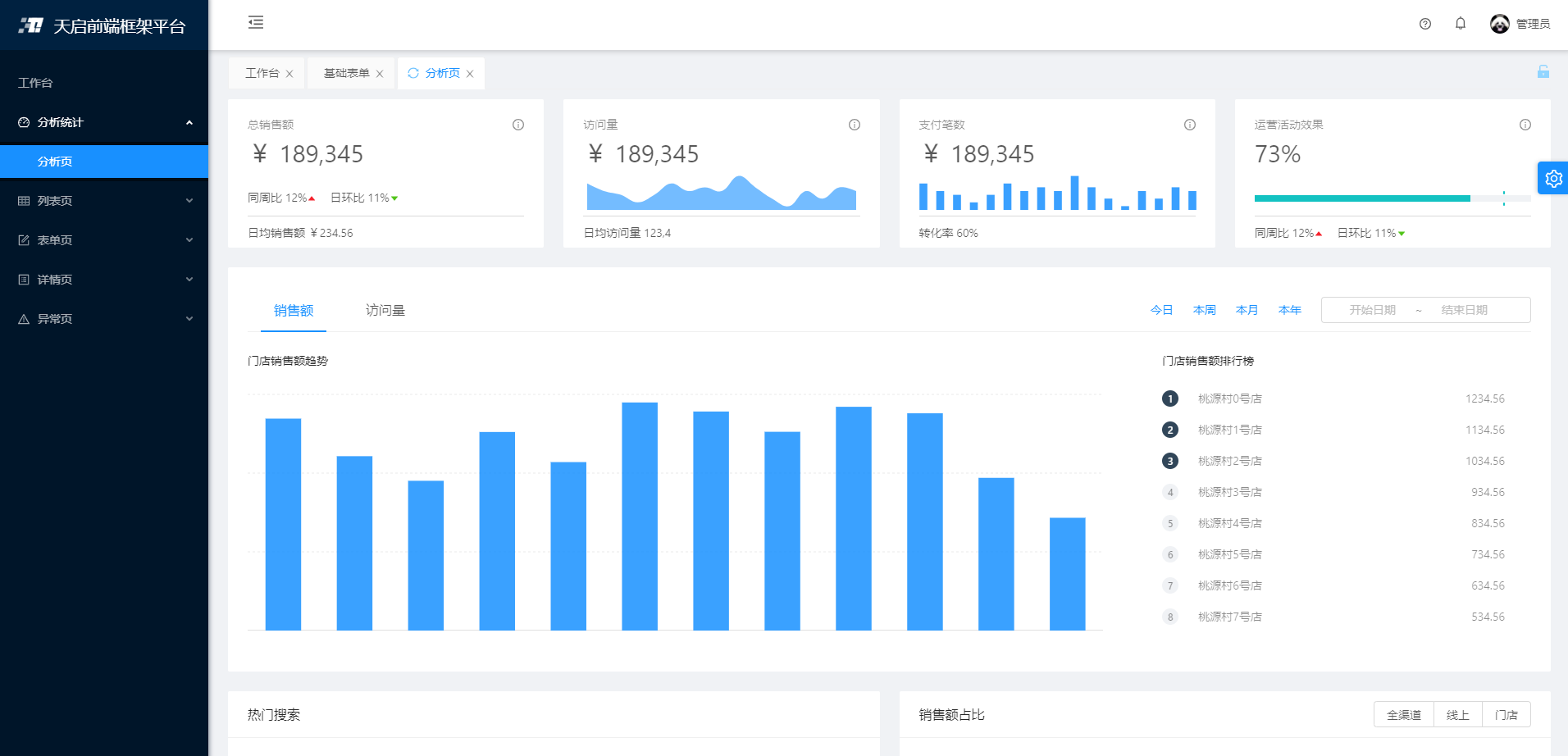
Task: Switch to the 基础表单 page tab
Action: coord(347,73)
